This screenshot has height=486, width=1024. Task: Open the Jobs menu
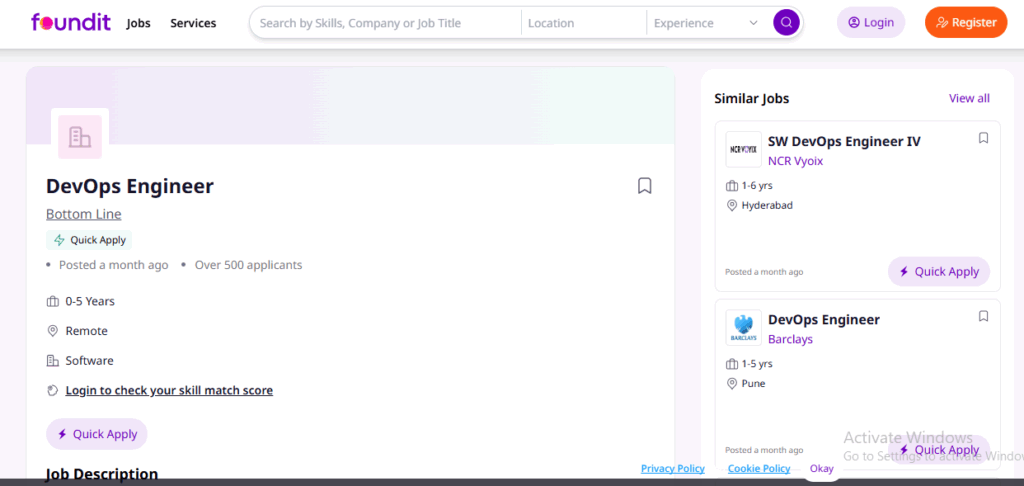click(x=139, y=23)
